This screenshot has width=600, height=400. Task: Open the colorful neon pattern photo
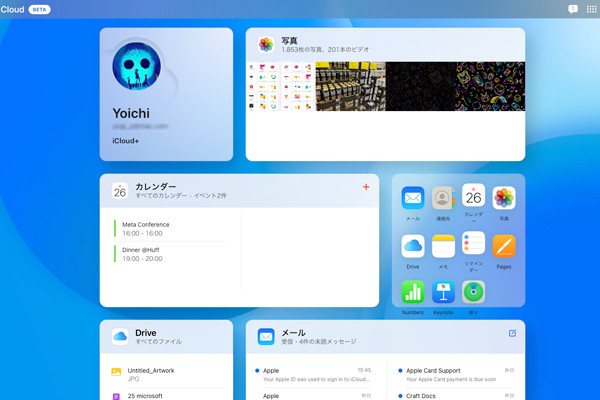(490, 87)
